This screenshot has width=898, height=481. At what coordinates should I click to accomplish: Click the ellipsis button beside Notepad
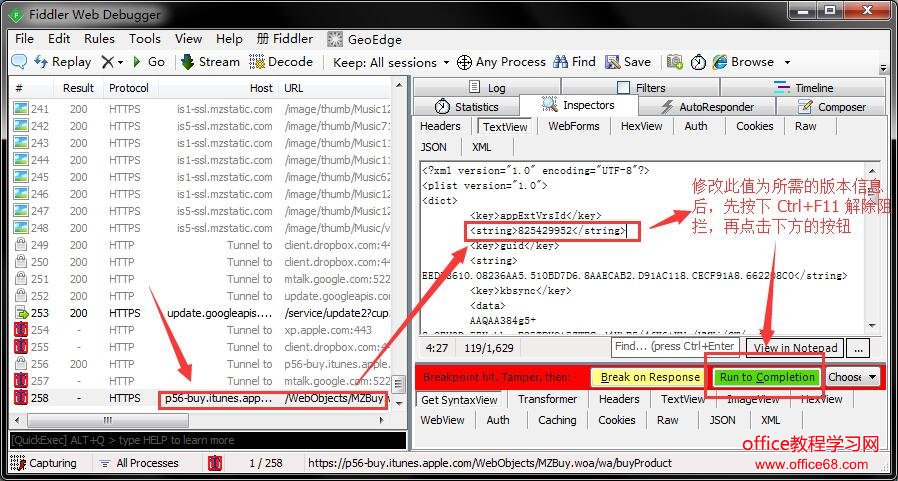click(x=858, y=348)
